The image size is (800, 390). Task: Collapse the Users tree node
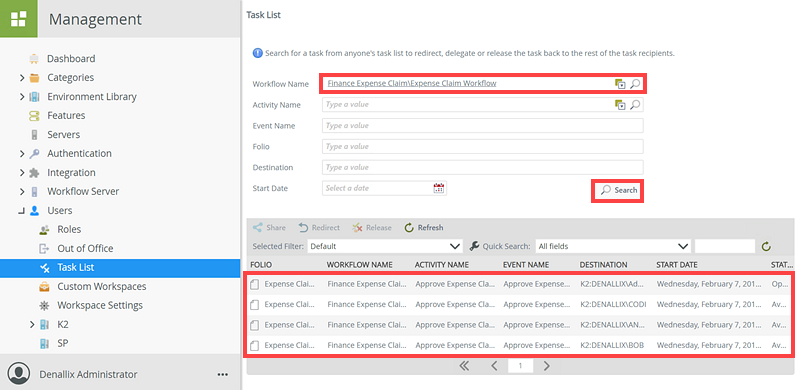tap(21, 210)
